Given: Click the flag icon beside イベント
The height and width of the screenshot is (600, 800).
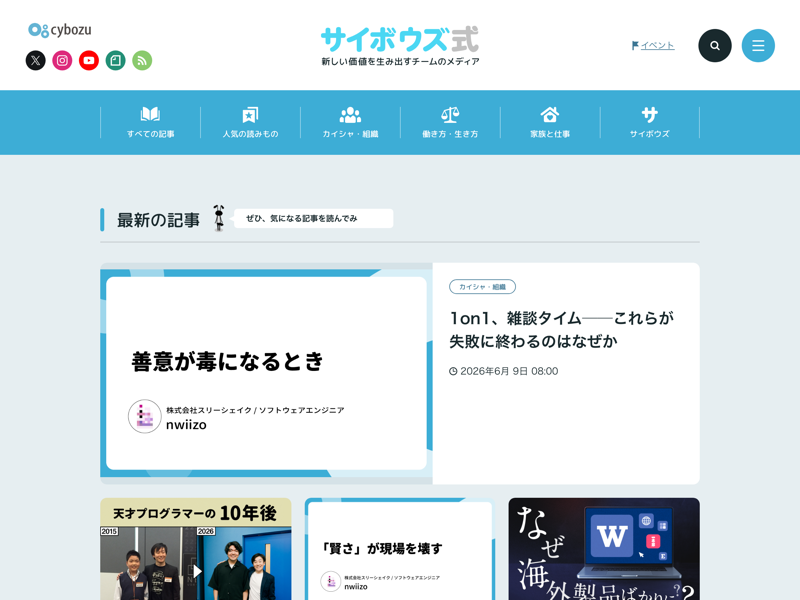Looking at the screenshot, I should [x=635, y=45].
